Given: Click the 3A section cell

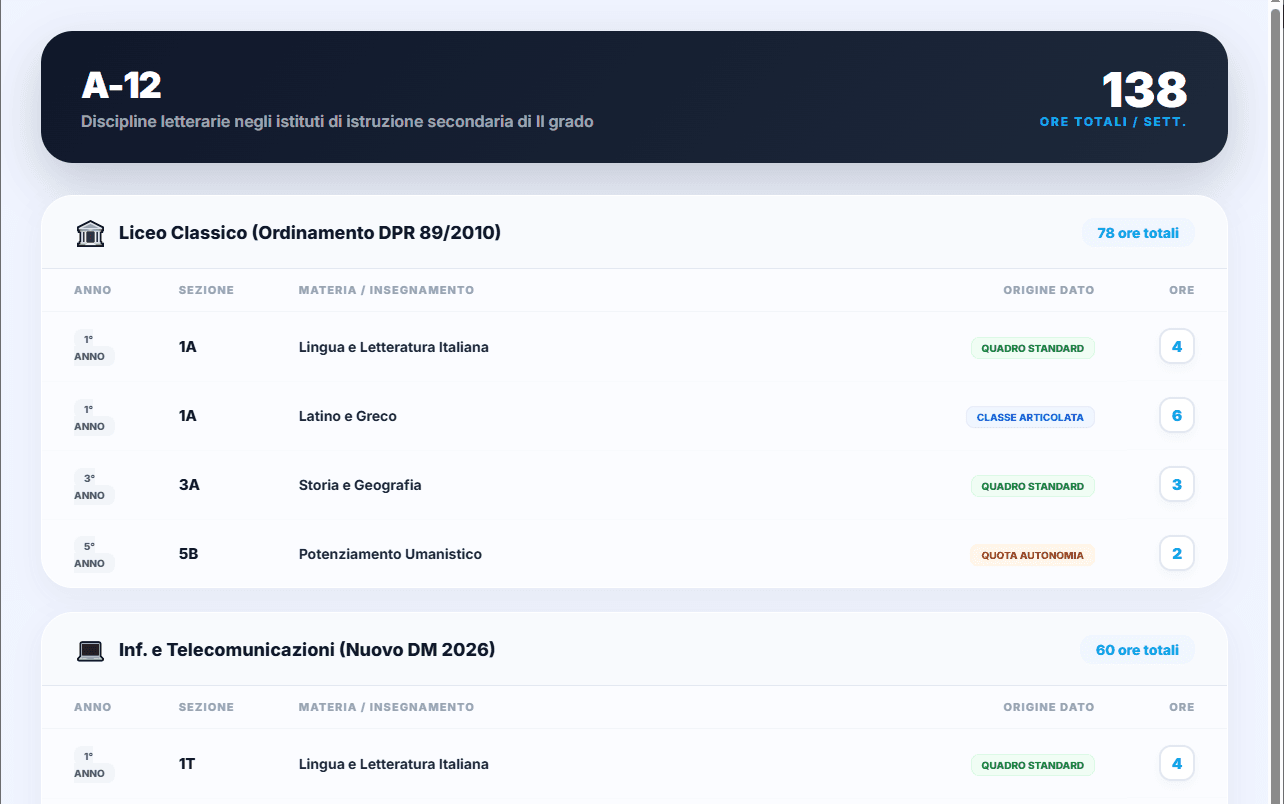Looking at the screenshot, I should click(189, 485).
